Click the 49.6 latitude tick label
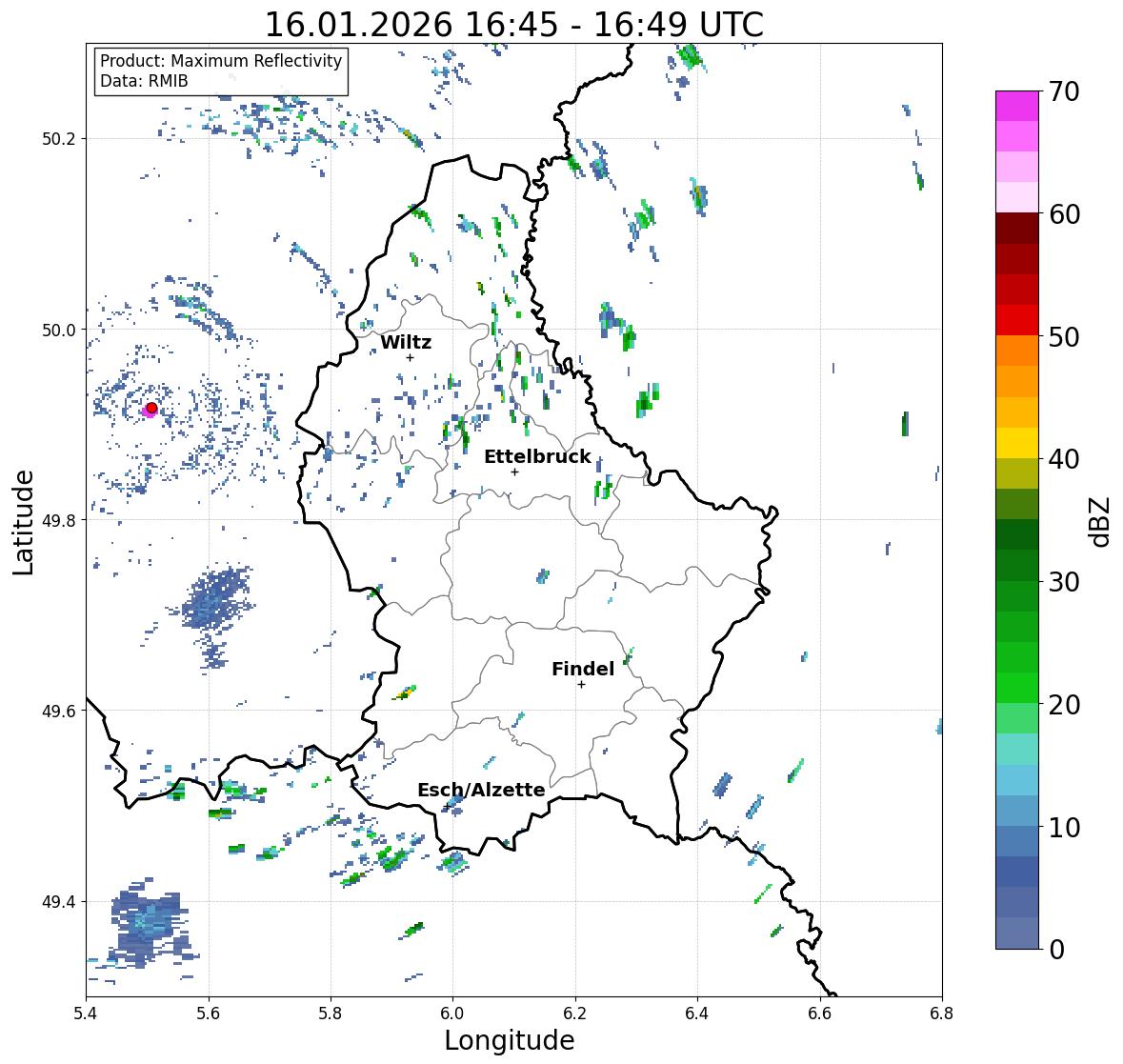 point(59,711)
